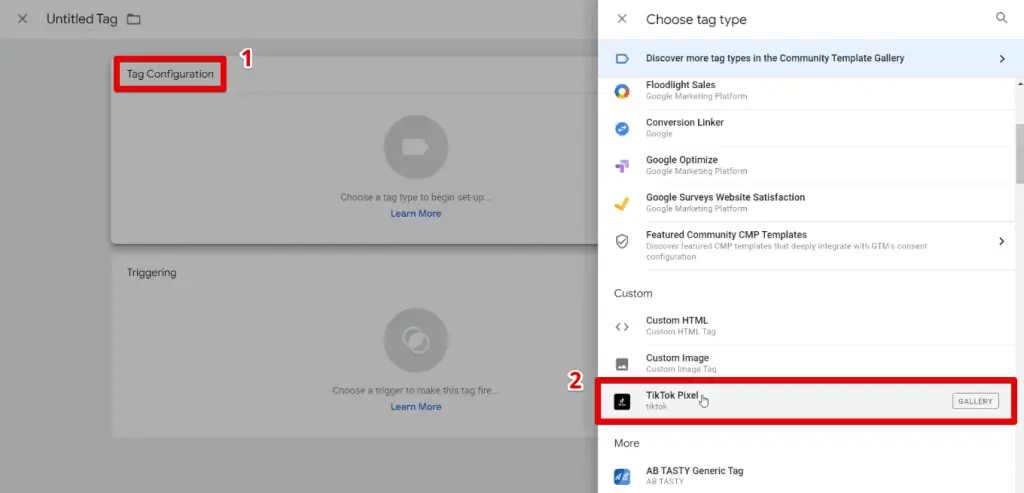Close the Untitled Tag editor
Viewport: 1024px width, 493px height.
click(x=22, y=19)
